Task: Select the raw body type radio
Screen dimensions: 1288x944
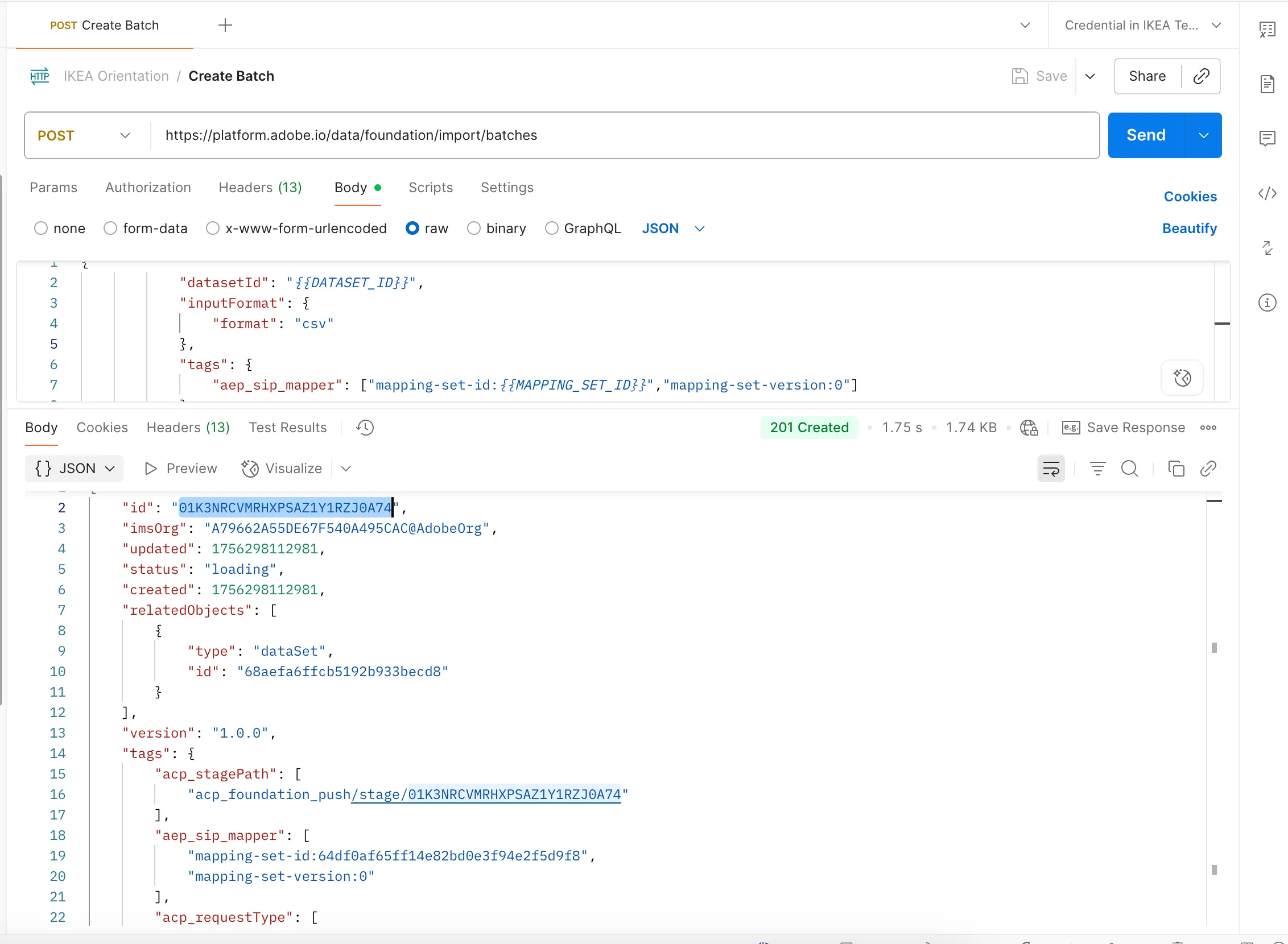Action: pos(412,228)
